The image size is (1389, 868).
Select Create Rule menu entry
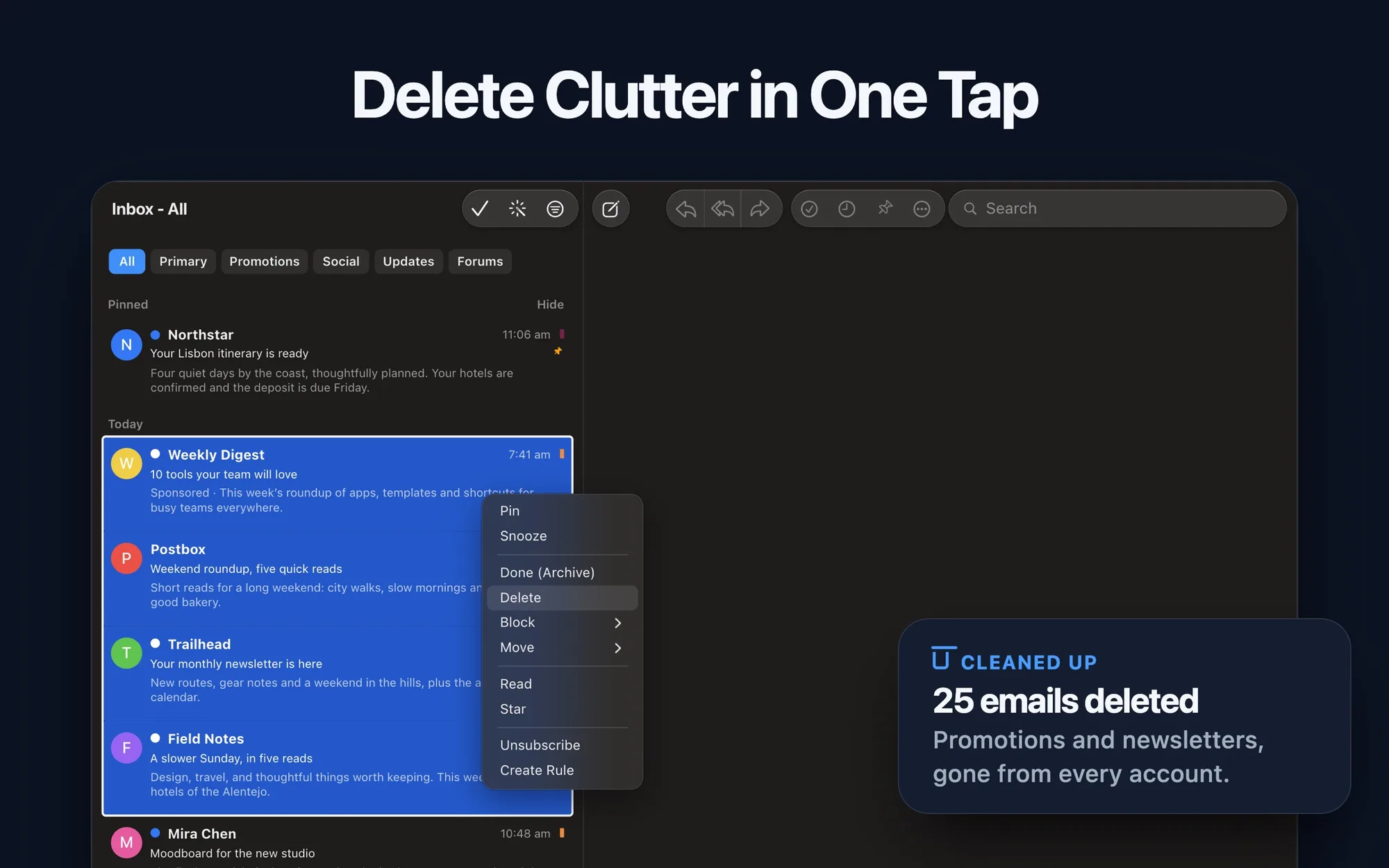563,770
